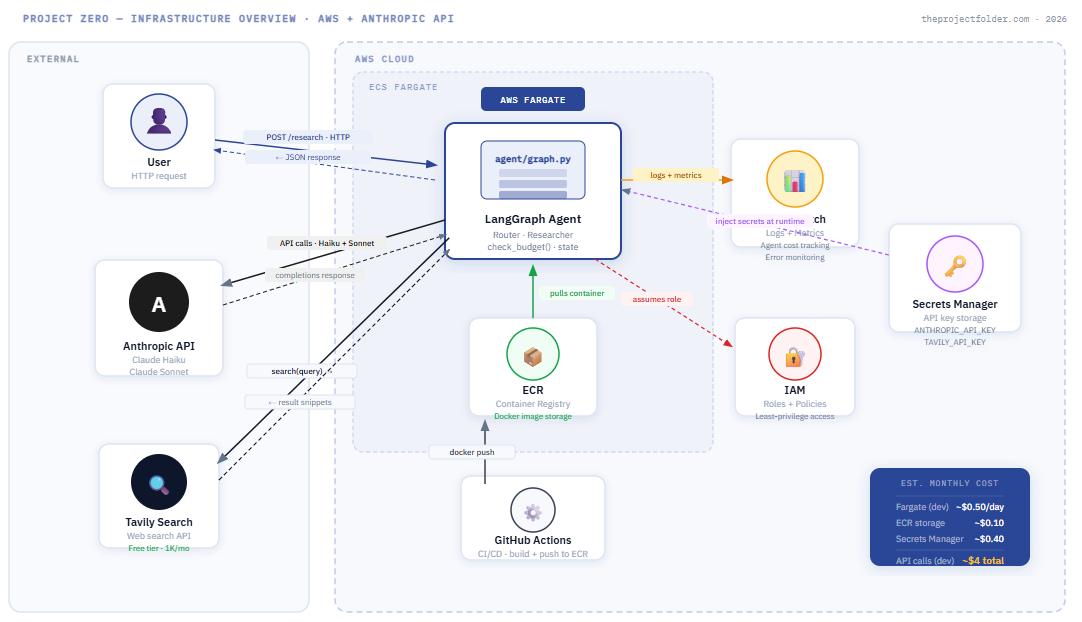This screenshot has width=1082, height=622.
Task: Click the 'pulls container' green label
Action: [577, 293]
